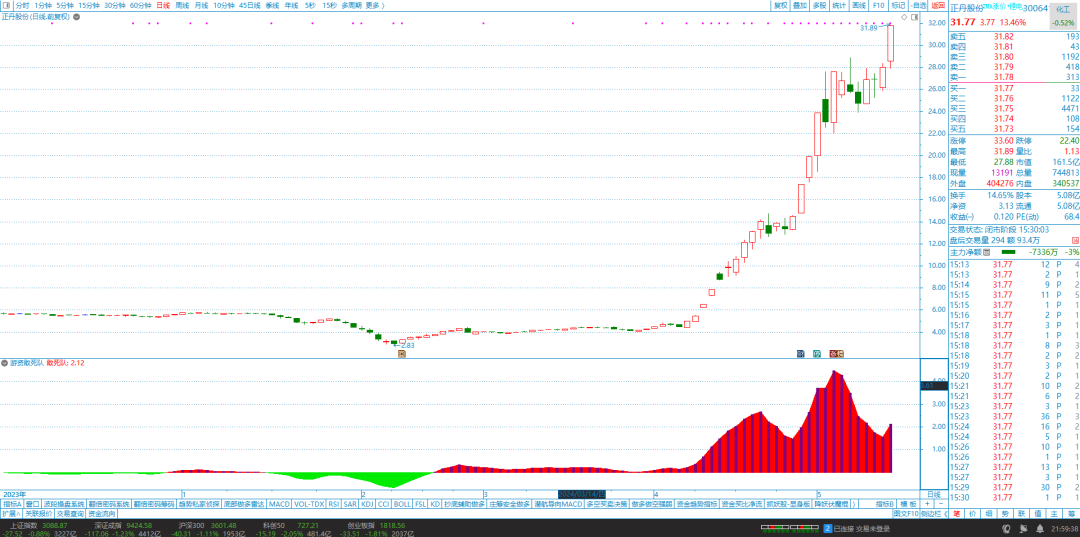This screenshot has height=537, width=1080.
Task: Click the 叠加 overlay button
Action: [x=800, y=5]
